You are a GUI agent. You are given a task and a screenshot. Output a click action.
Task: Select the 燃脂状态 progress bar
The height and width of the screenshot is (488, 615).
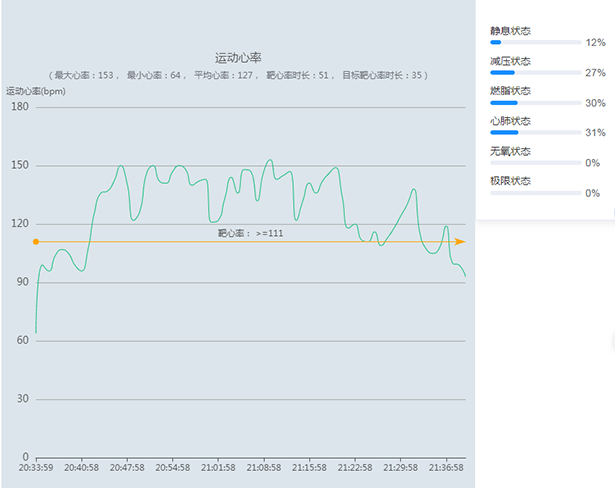535,103
